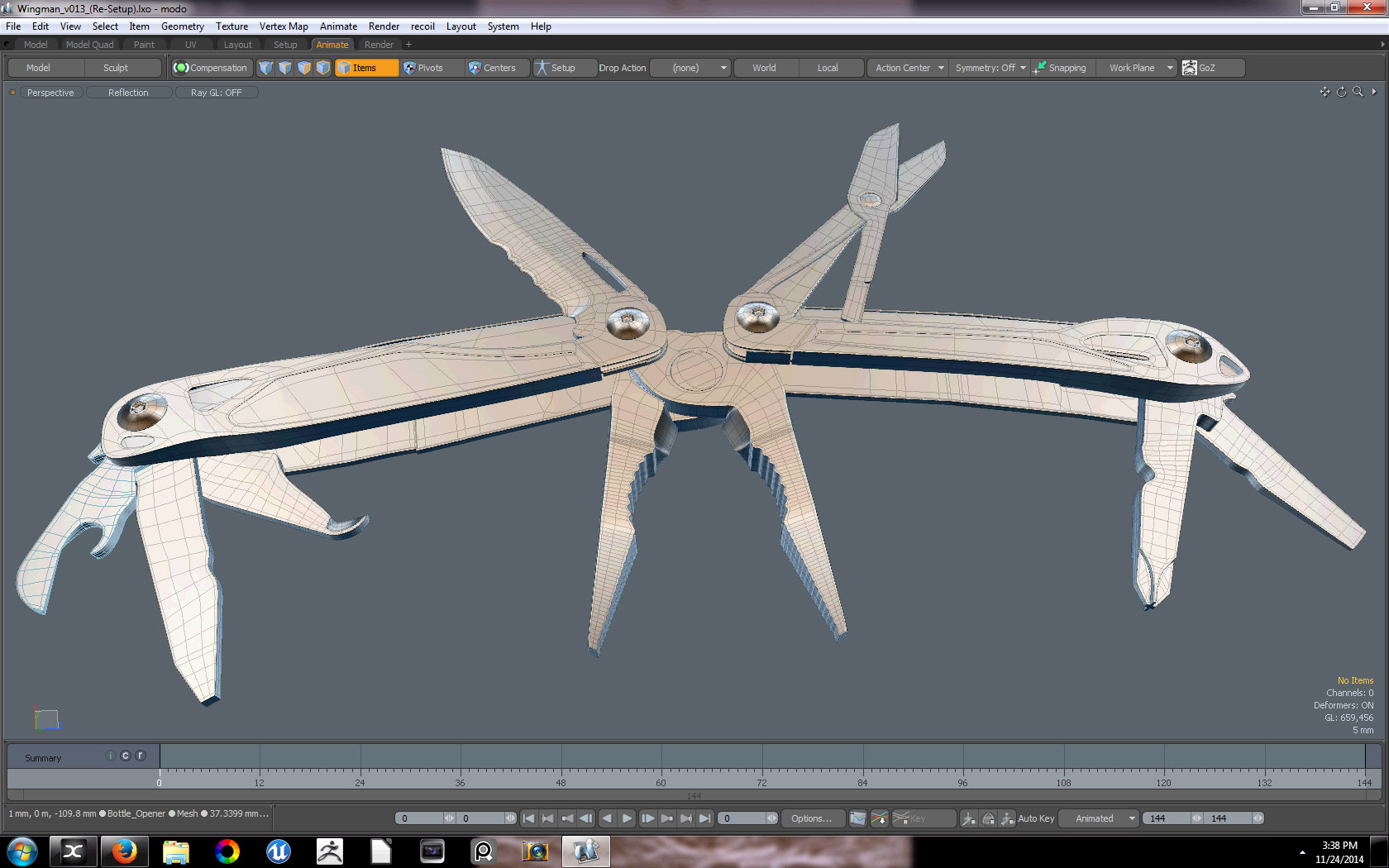Add a new layout tab with plus
The height and width of the screenshot is (868, 1389).
pos(408,45)
